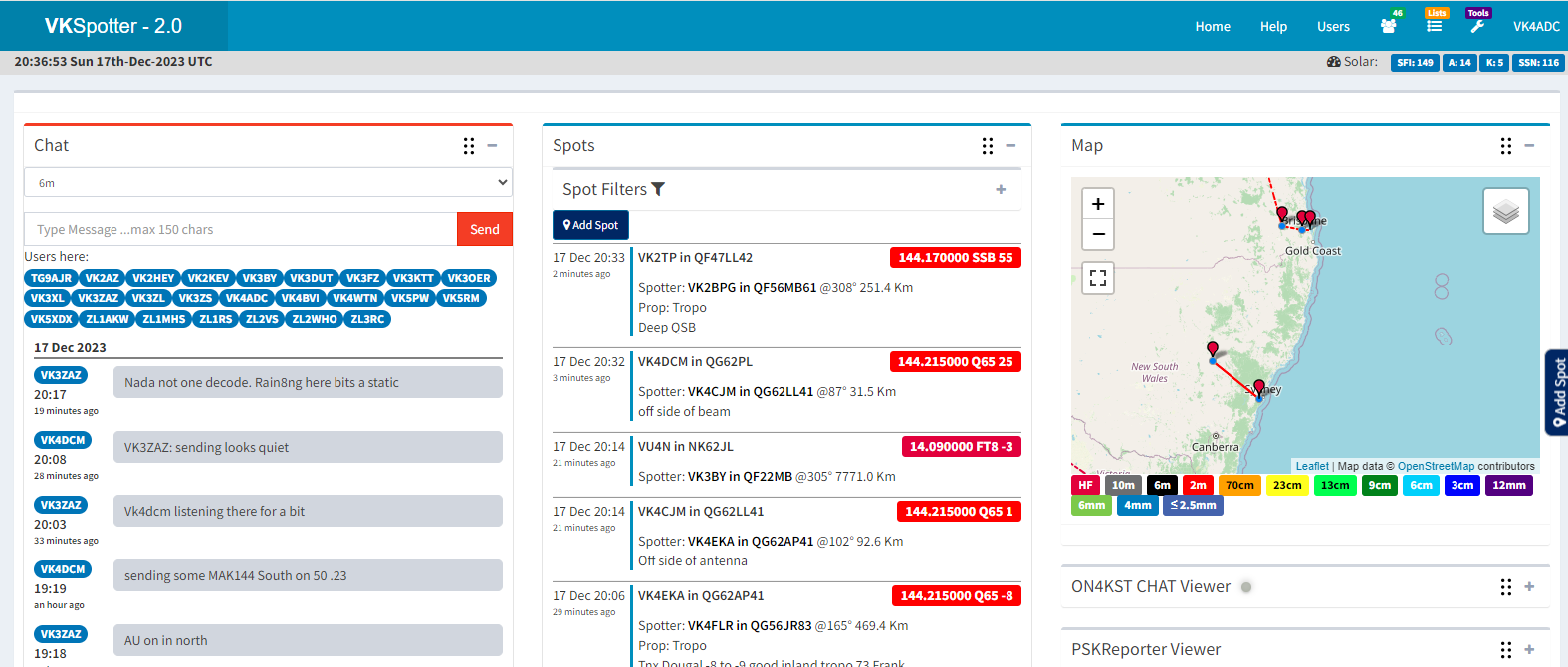Click the Chat panel drag handle icon
The height and width of the screenshot is (667, 1568).
pos(469,146)
